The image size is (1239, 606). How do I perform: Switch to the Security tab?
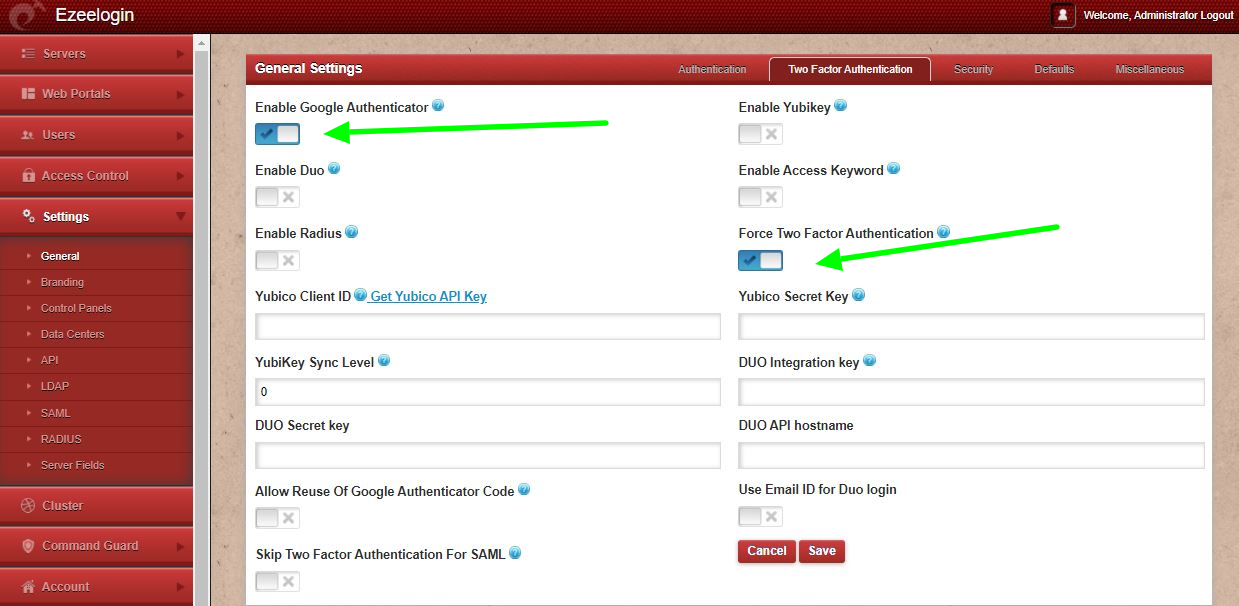tap(973, 69)
